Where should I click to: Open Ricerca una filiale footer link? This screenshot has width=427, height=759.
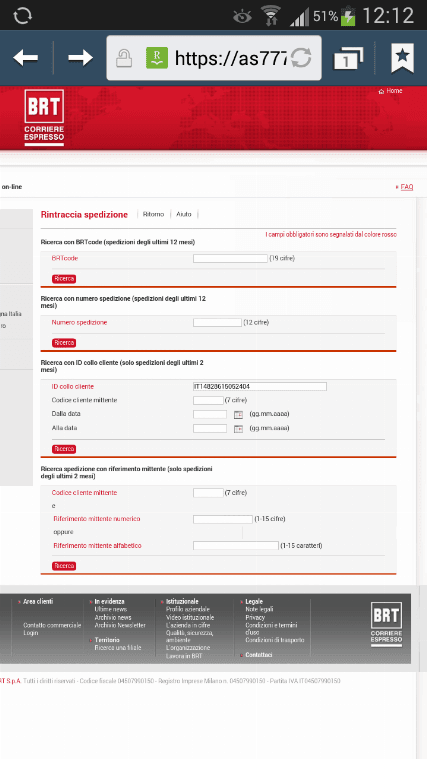pos(118,648)
